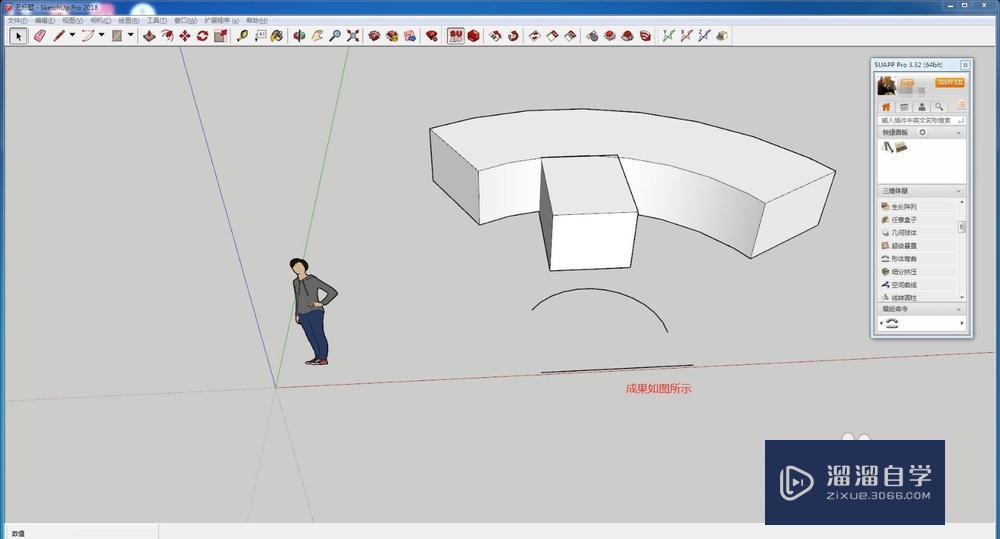
Task: Click the SUAPP toolbar button
Action: (455, 36)
